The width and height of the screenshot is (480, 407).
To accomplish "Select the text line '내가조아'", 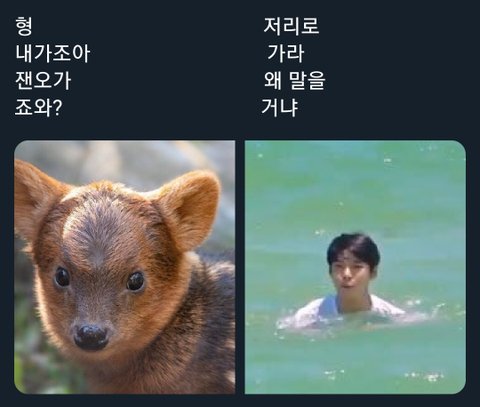I will click(53, 53).
